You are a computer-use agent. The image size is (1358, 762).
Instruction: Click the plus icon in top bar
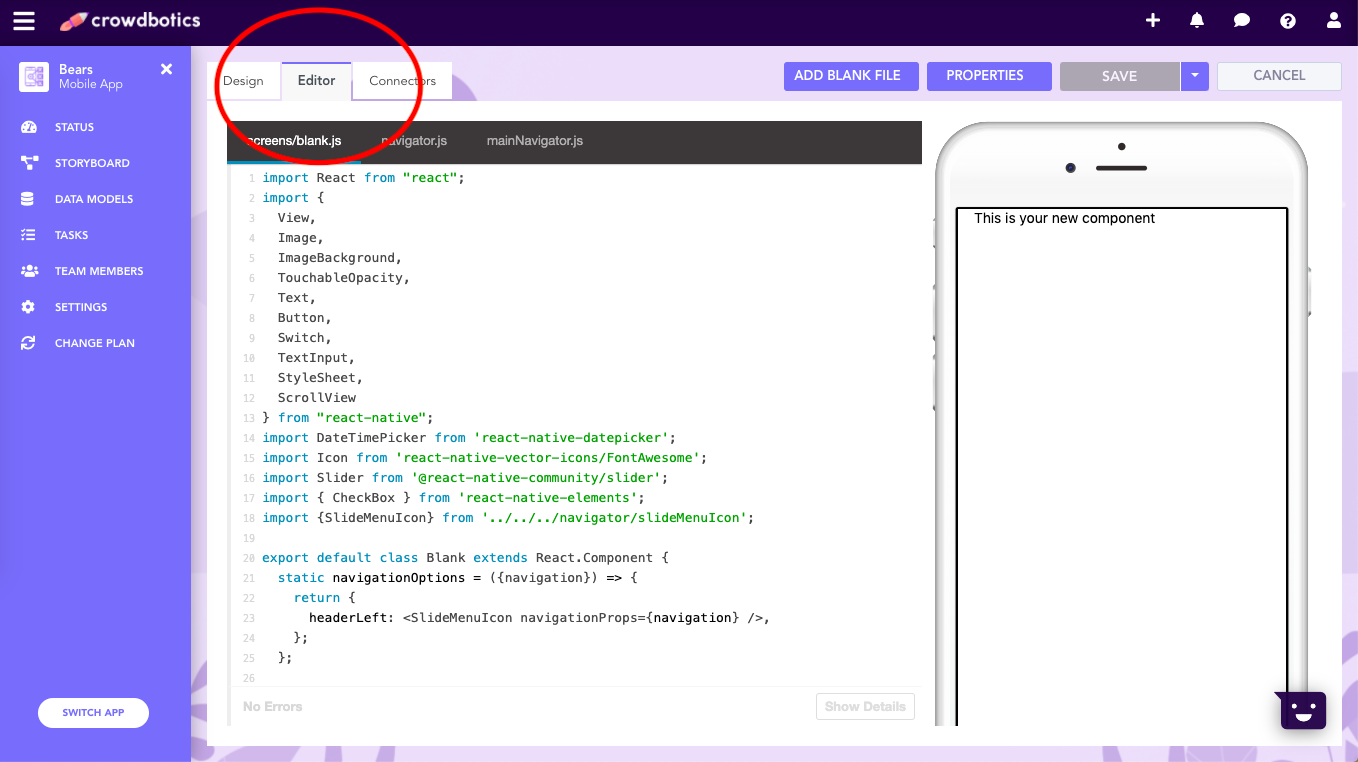1153,20
